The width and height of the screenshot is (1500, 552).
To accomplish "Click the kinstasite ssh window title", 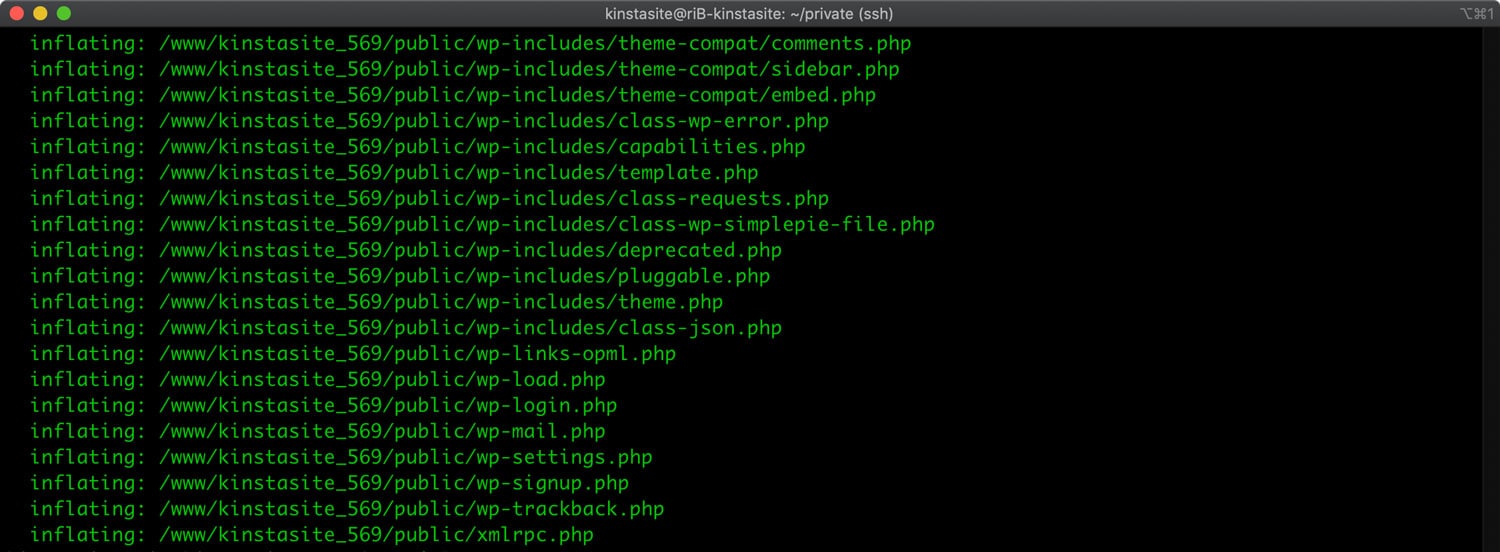I will [x=749, y=13].
